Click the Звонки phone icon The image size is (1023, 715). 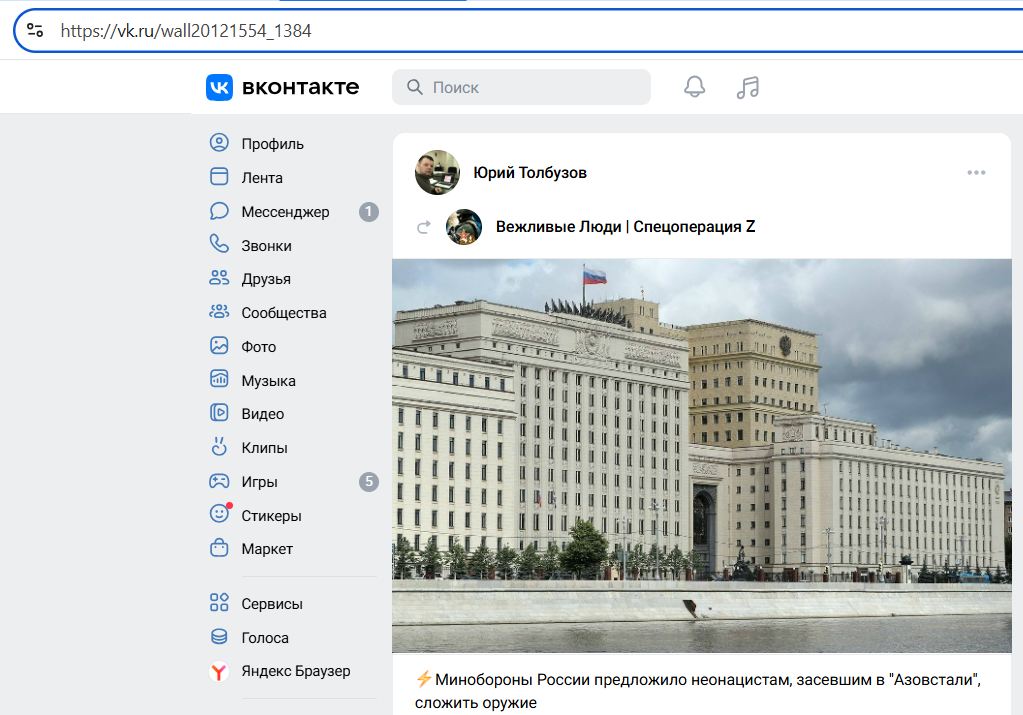pyautogui.click(x=219, y=245)
